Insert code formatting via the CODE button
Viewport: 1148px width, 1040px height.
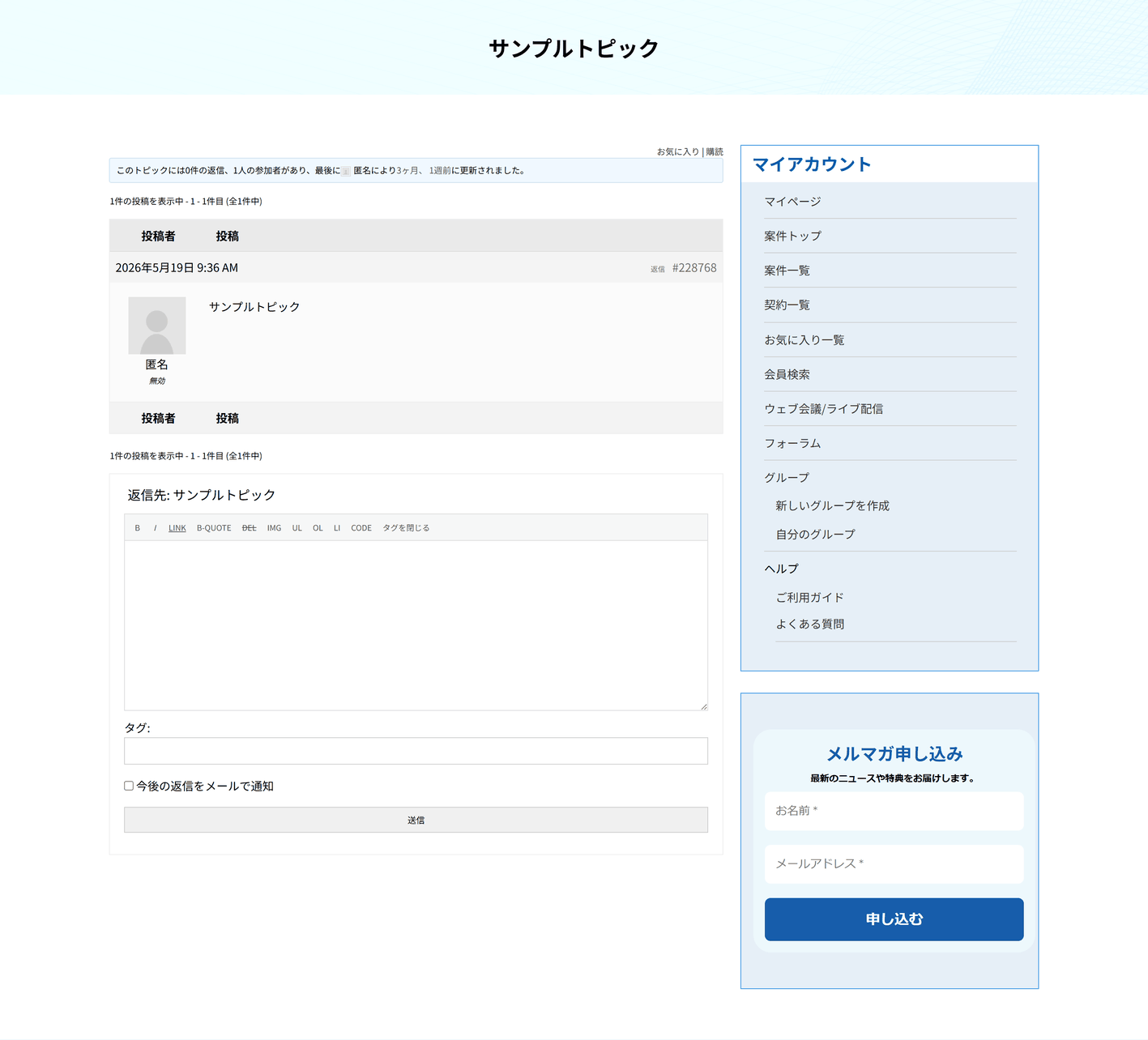[361, 528]
